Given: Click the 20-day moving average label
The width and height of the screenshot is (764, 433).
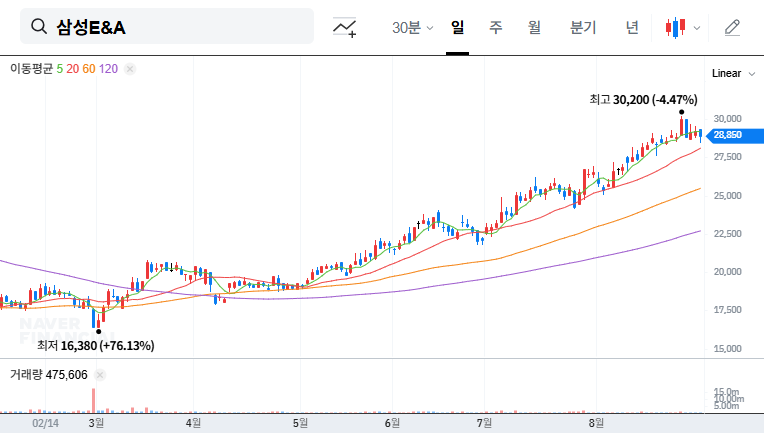Looking at the screenshot, I should [x=73, y=69].
